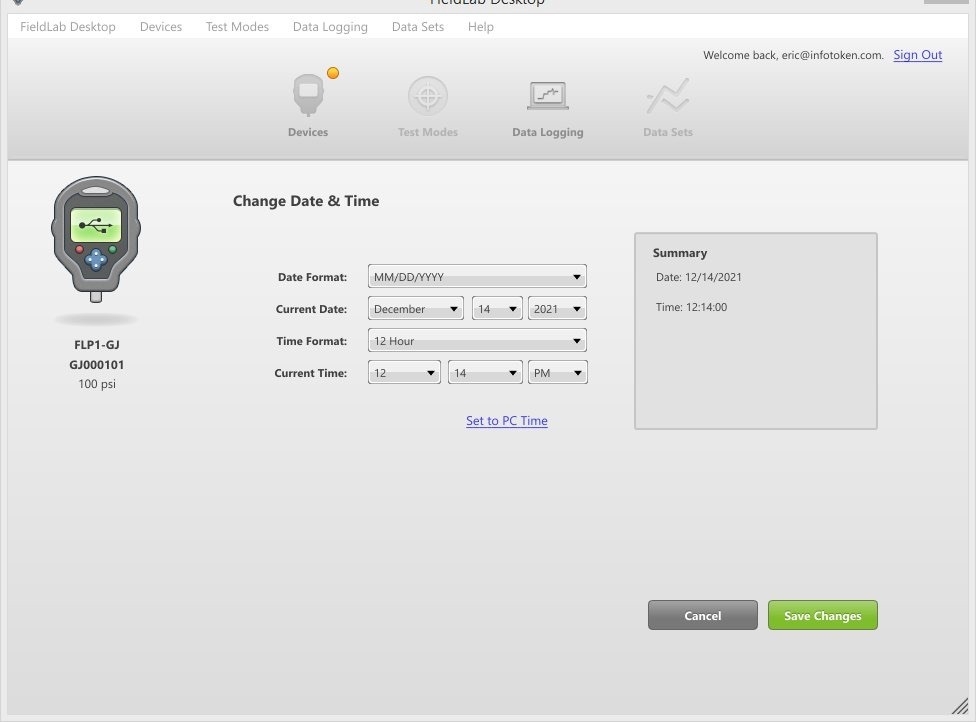Open the PM dropdown
Screen dimensions: 976x722
point(557,372)
